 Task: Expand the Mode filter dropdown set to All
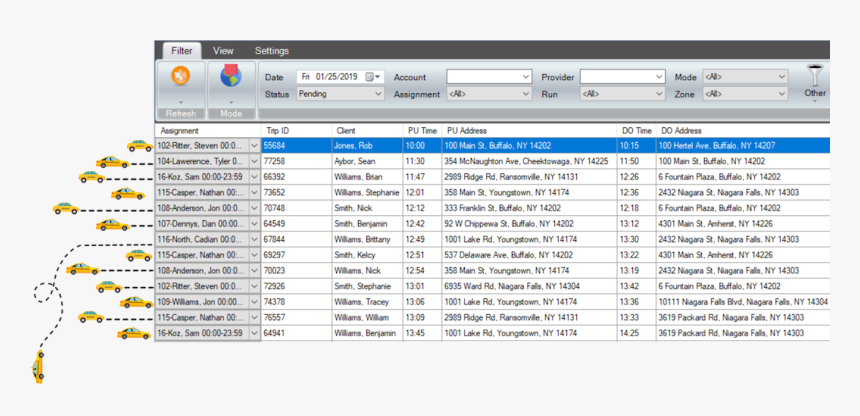[781, 77]
